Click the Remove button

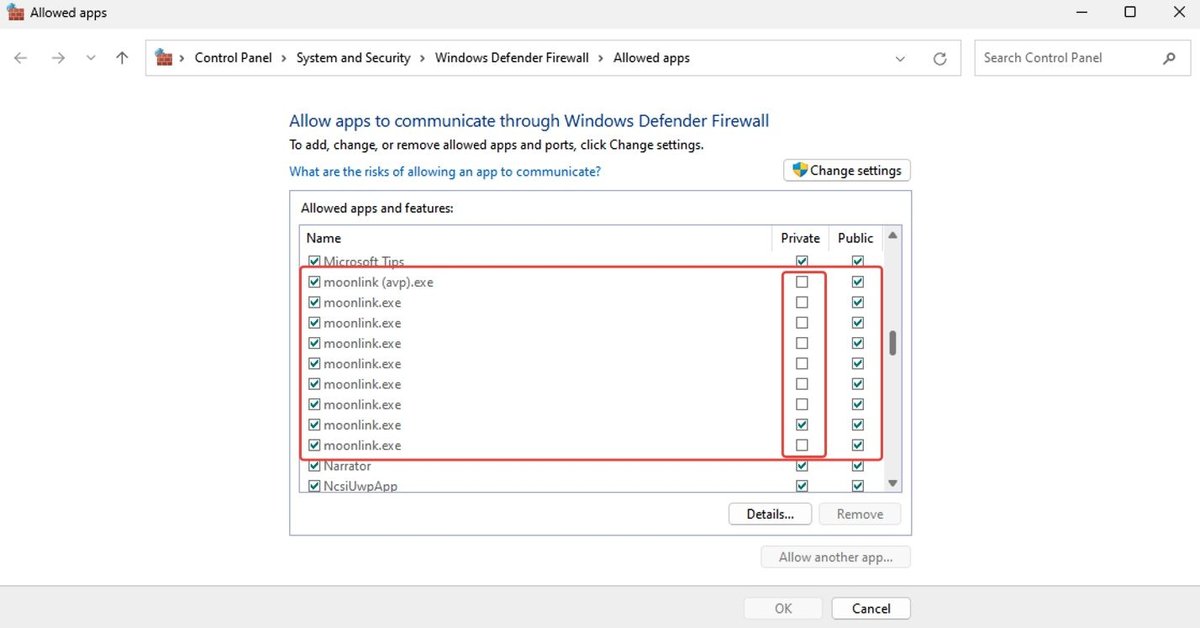point(860,514)
